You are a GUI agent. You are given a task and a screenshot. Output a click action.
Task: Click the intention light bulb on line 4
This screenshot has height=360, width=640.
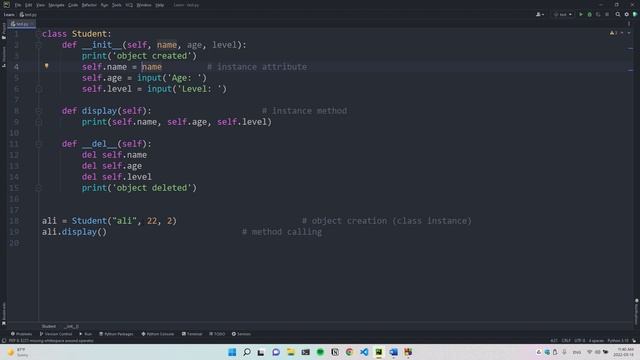(47, 66)
